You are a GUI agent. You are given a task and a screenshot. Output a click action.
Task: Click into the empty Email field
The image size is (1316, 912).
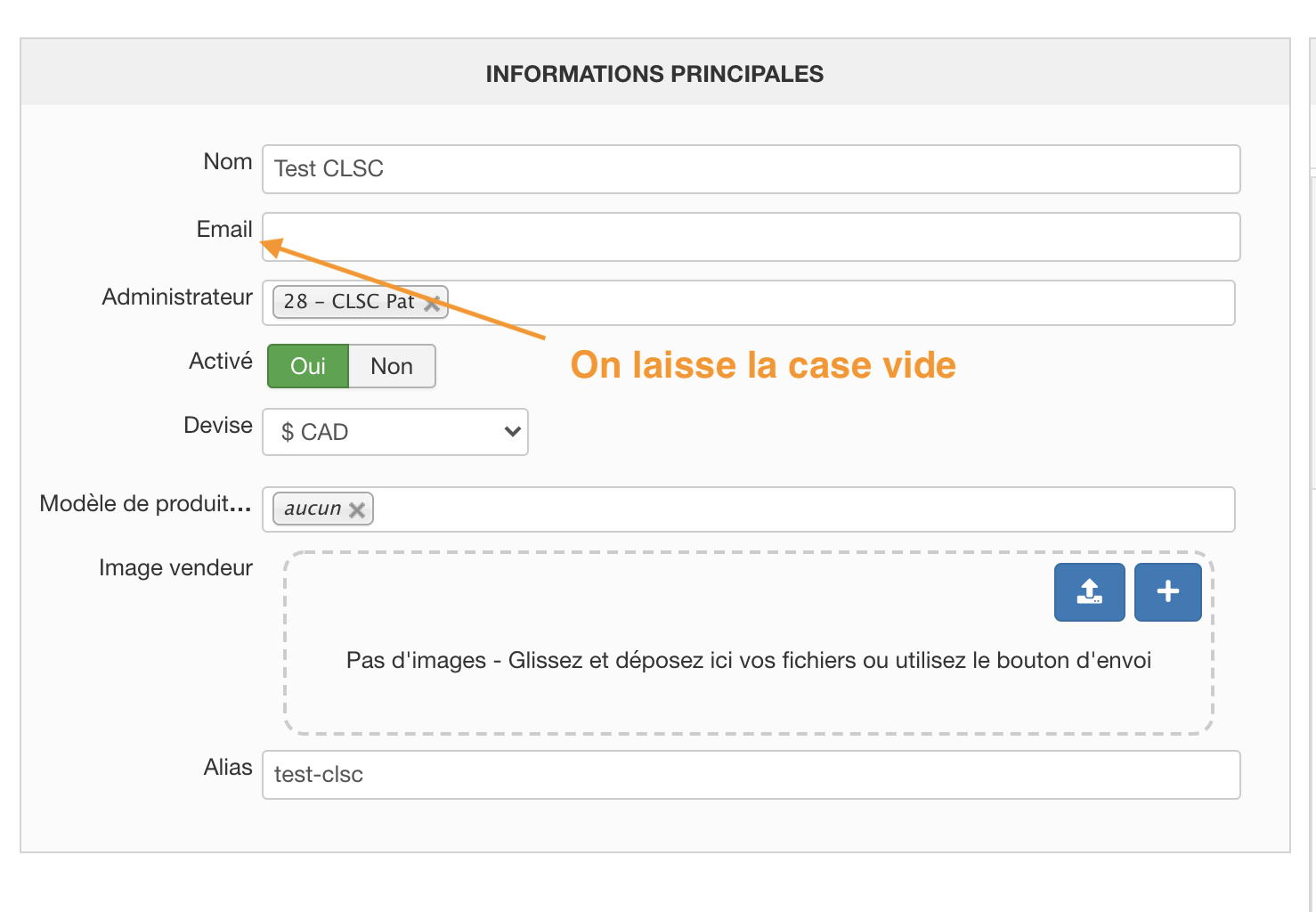(751, 237)
